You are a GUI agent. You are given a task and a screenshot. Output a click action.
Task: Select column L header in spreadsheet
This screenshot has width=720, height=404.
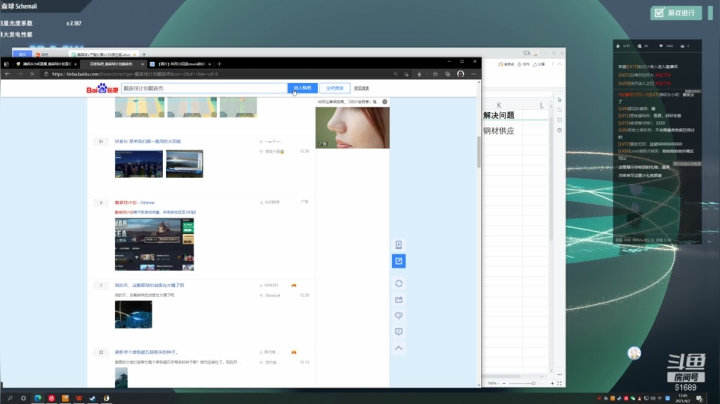click(542, 105)
